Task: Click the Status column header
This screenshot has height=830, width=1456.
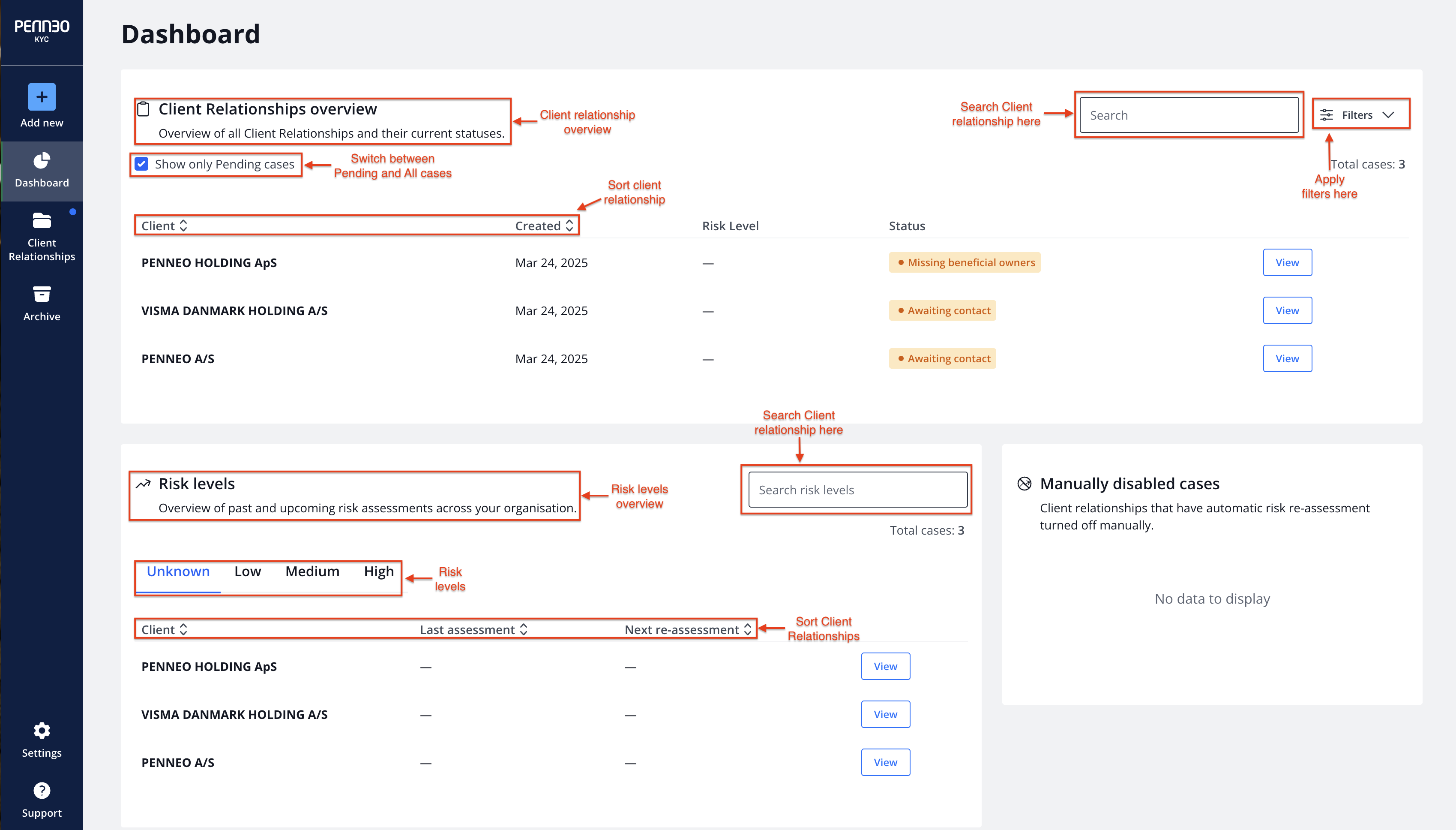Action: coord(907,226)
